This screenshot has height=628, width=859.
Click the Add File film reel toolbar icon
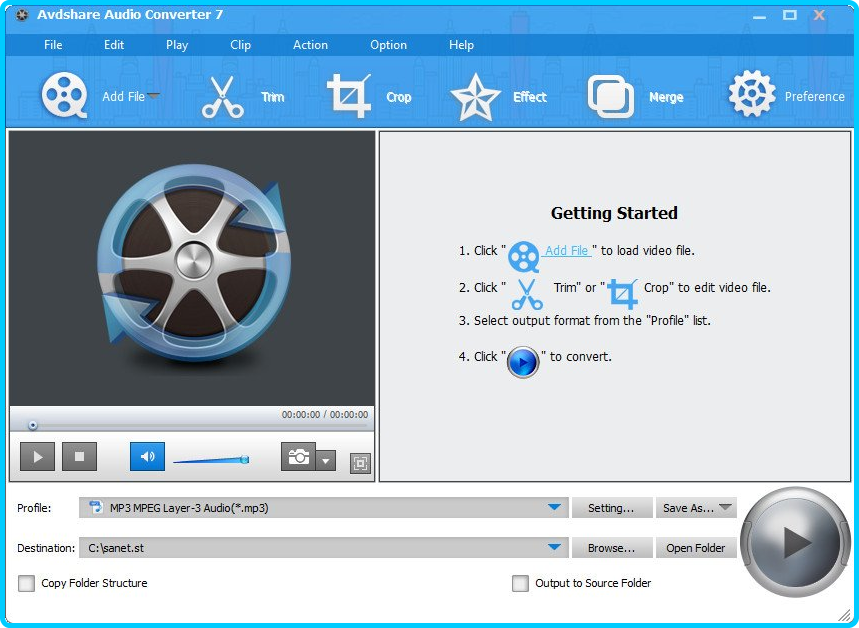[65, 95]
